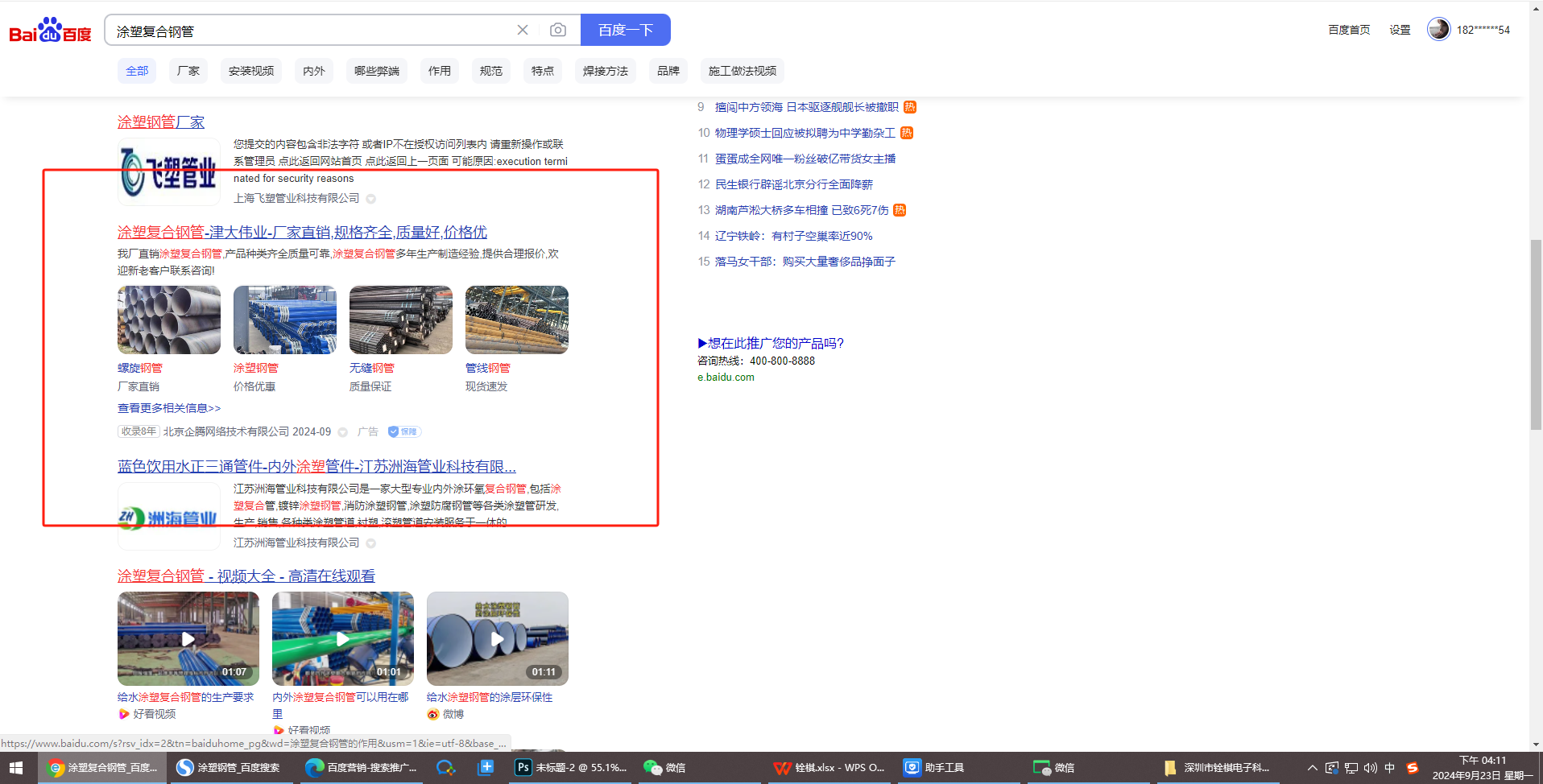Open hot search 蛋蛋成全网唯一粉丝破亿带货女主播
The height and width of the screenshot is (784, 1543).
[x=805, y=159]
